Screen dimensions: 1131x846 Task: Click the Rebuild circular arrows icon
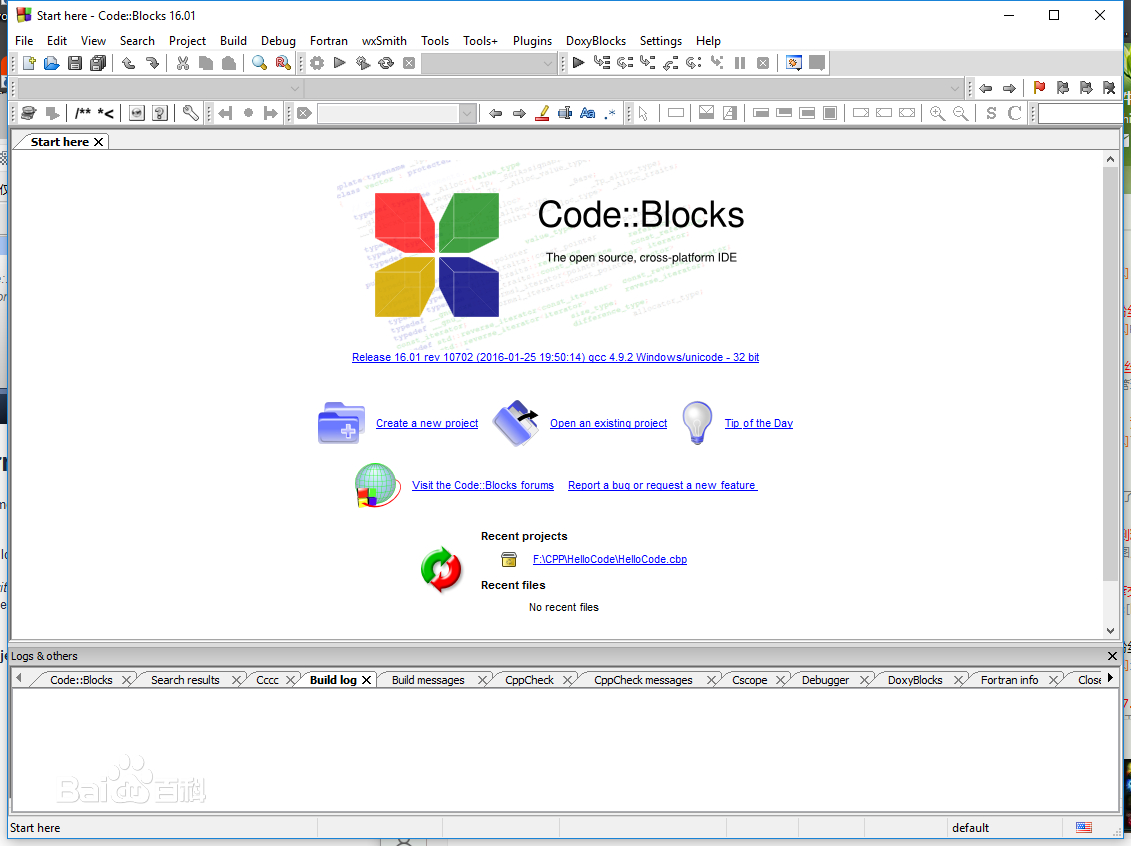click(386, 63)
